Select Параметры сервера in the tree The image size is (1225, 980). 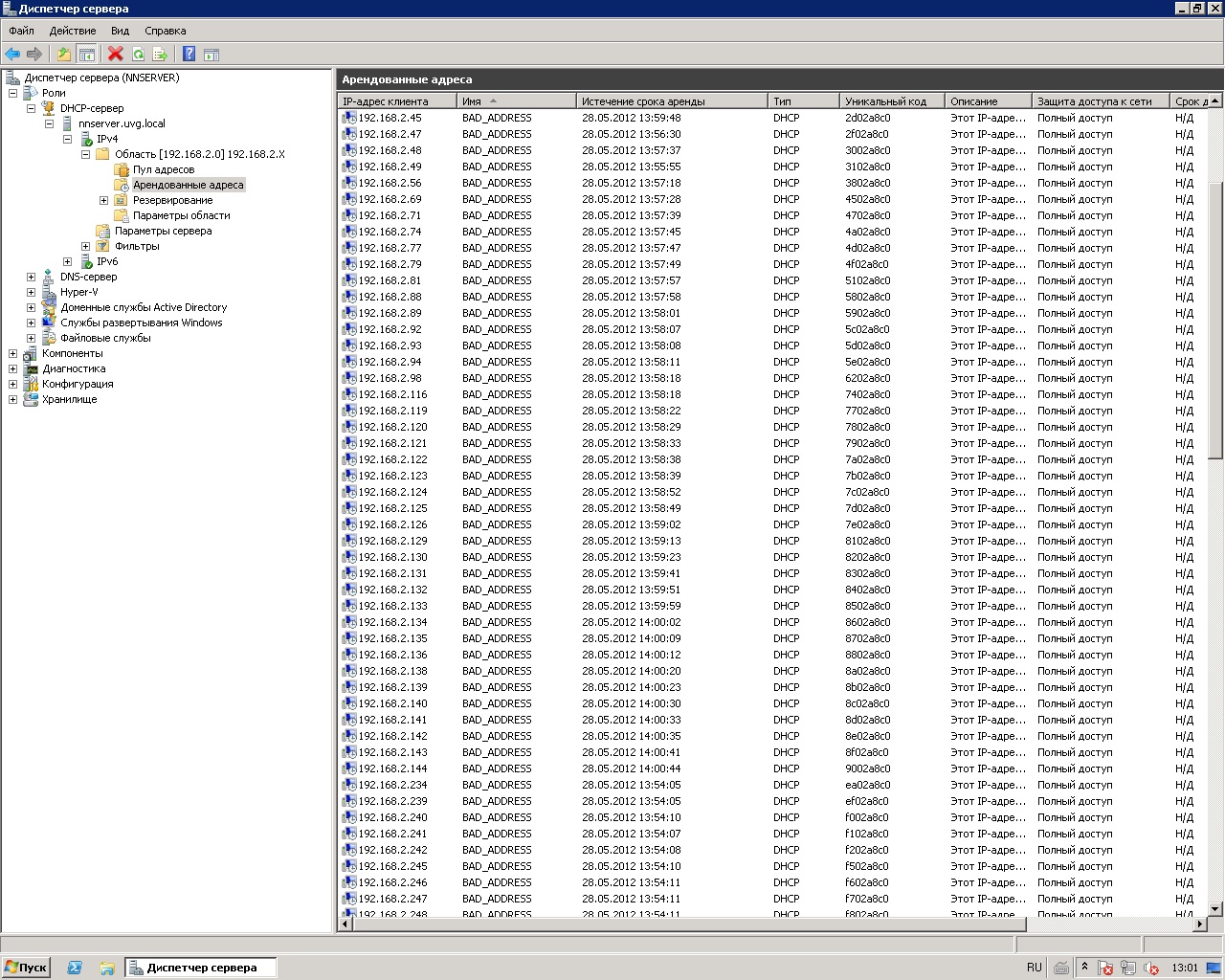pyautogui.click(x=164, y=231)
